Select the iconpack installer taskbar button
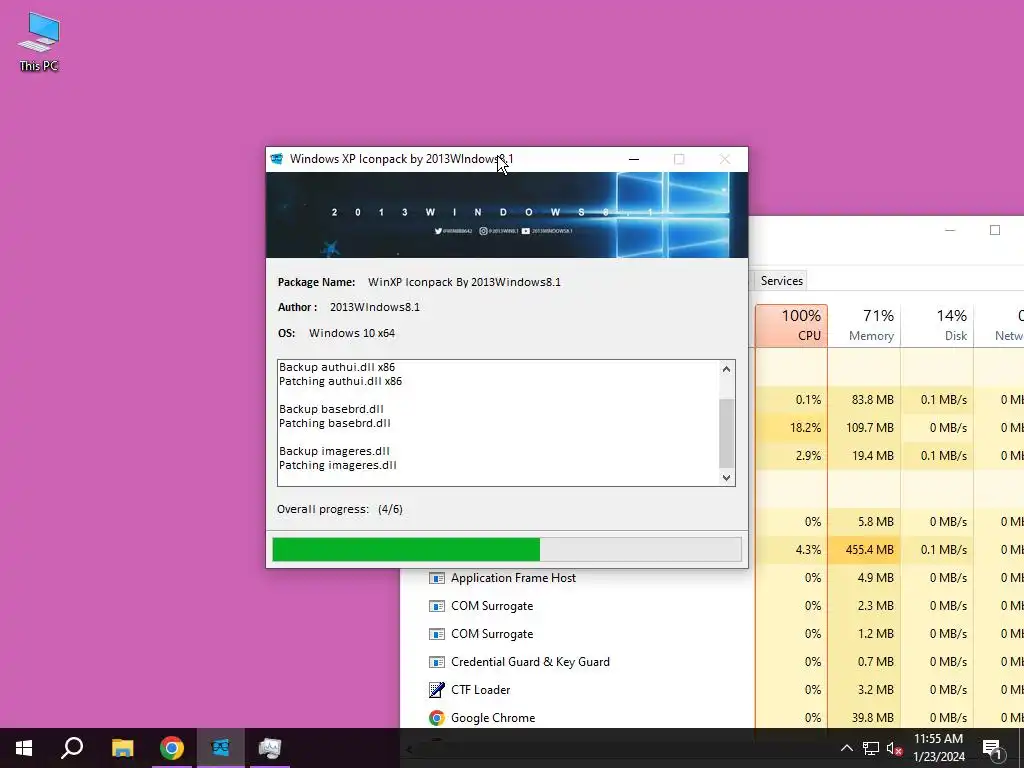Image resolution: width=1024 pixels, height=768 pixels. coord(221,748)
